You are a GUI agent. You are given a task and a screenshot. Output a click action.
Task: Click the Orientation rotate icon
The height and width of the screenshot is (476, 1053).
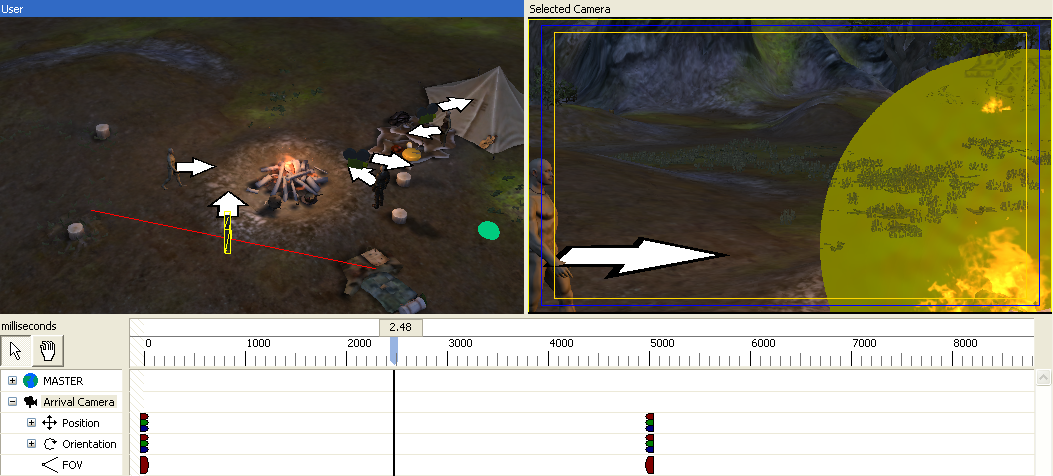pyautogui.click(x=49, y=444)
